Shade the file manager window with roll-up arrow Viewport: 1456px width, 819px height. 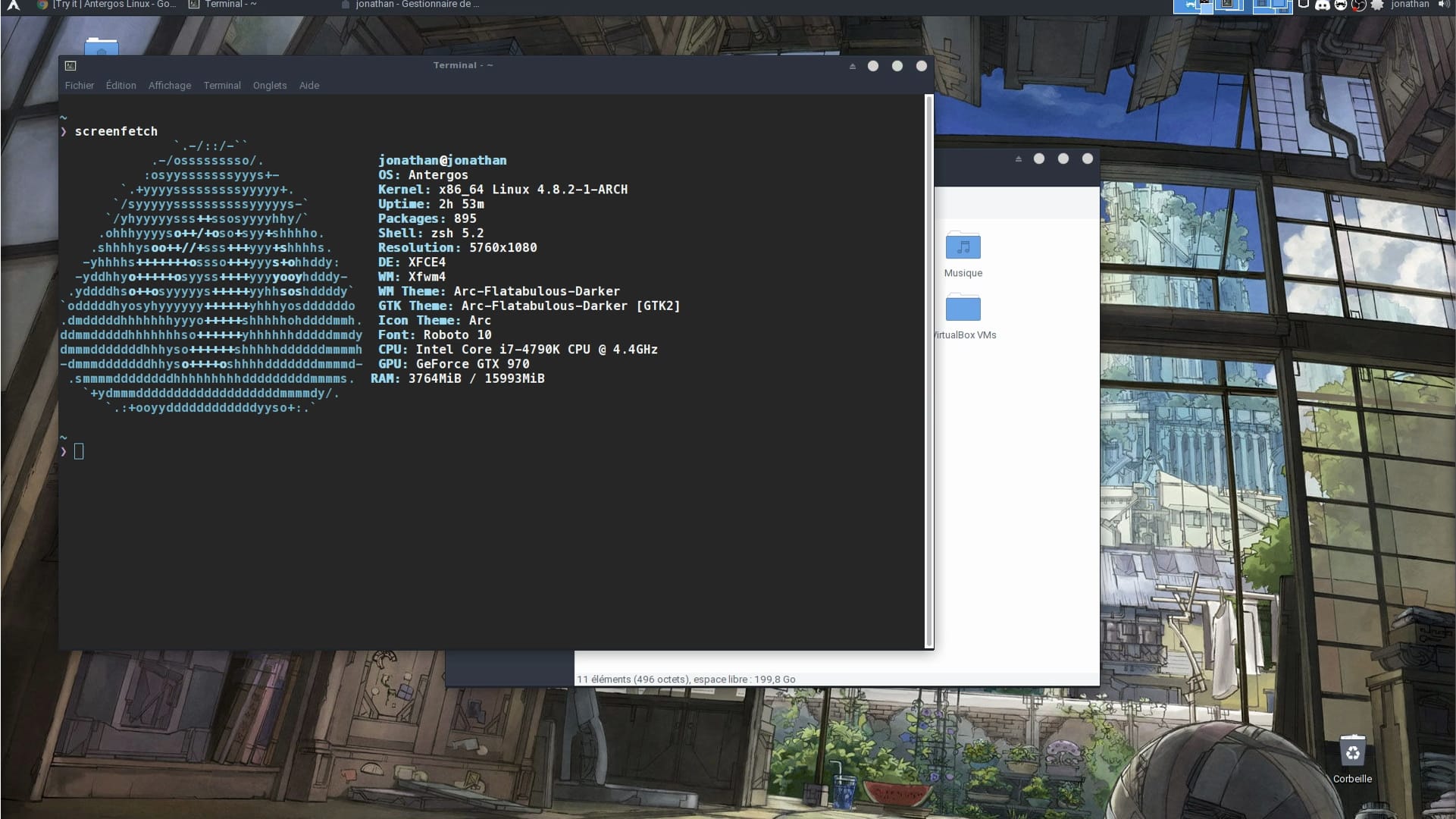pos(1018,158)
